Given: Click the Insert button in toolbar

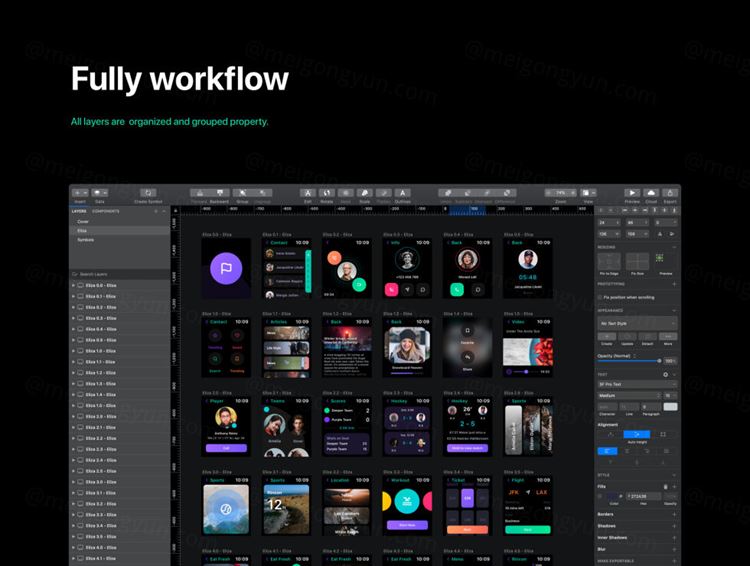Looking at the screenshot, I should click(x=80, y=192).
